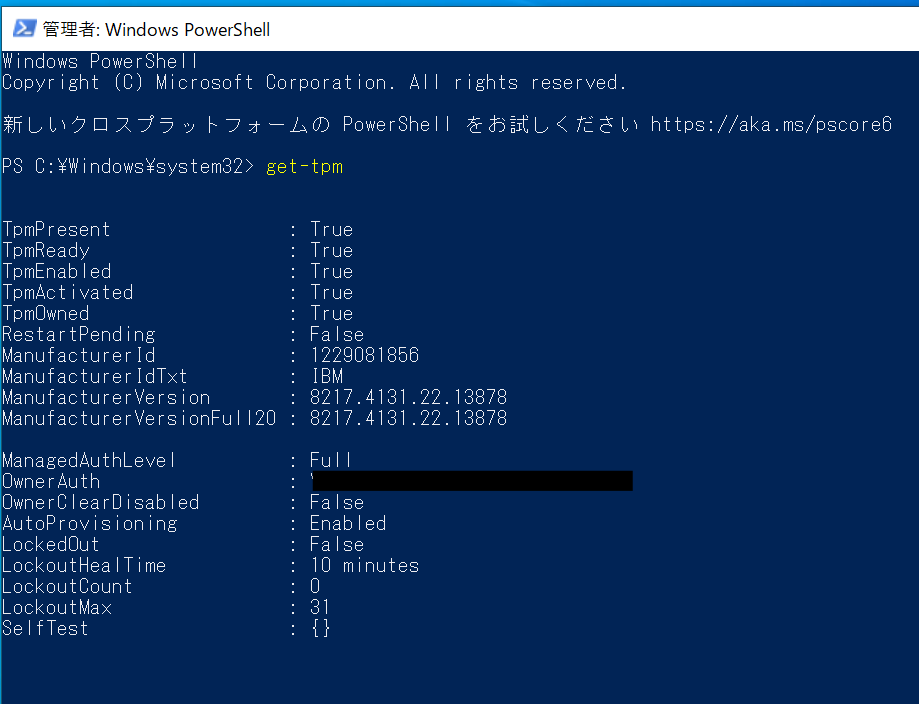Click the RestartPending False value
Image resolution: width=919 pixels, height=704 pixels.
pyautogui.click(x=337, y=335)
